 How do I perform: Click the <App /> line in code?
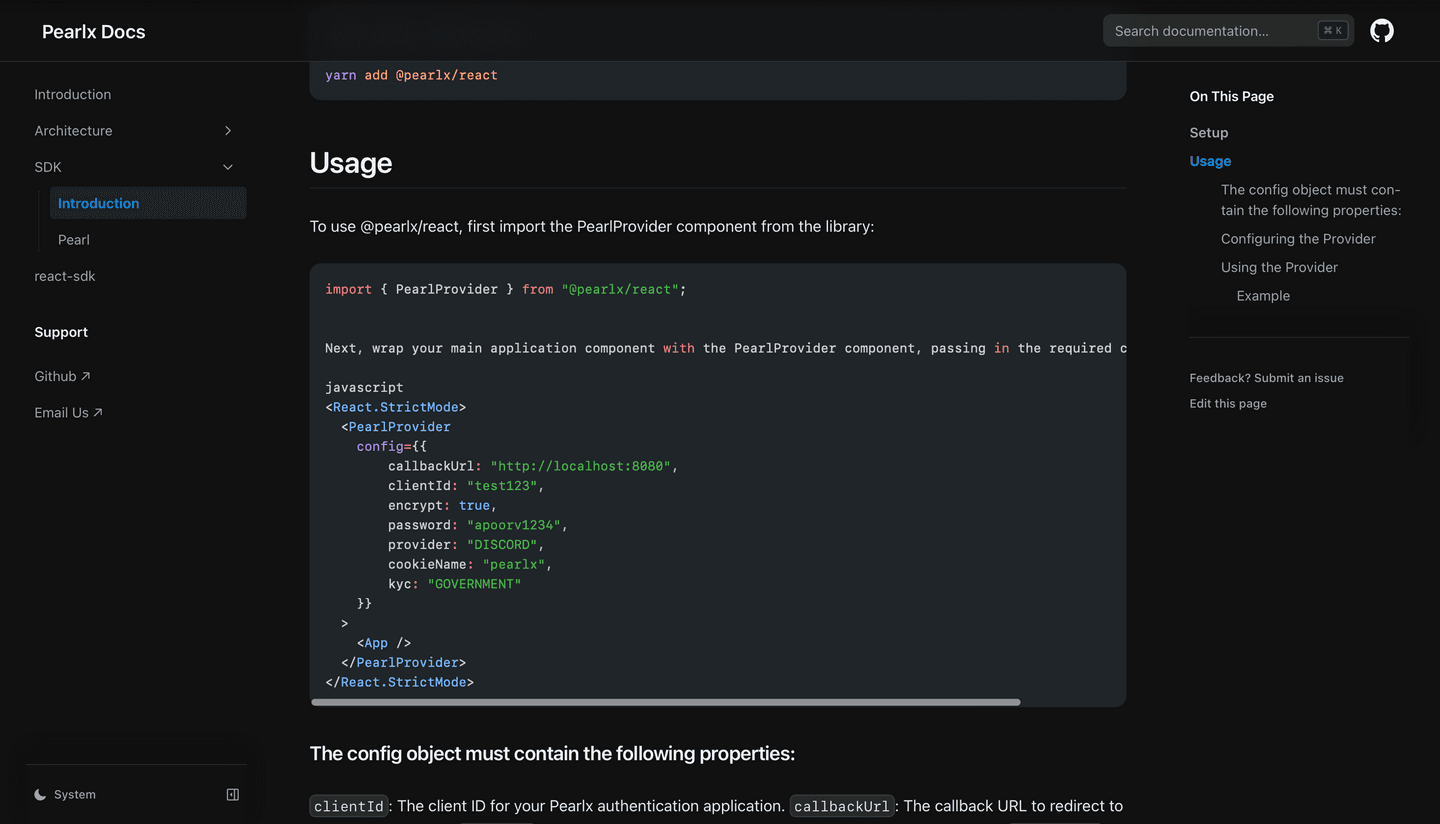click(x=384, y=643)
